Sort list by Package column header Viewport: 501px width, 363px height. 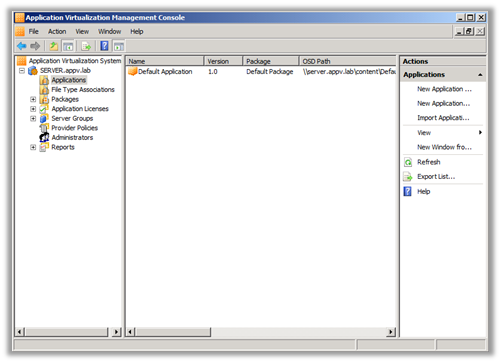tap(271, 61)
